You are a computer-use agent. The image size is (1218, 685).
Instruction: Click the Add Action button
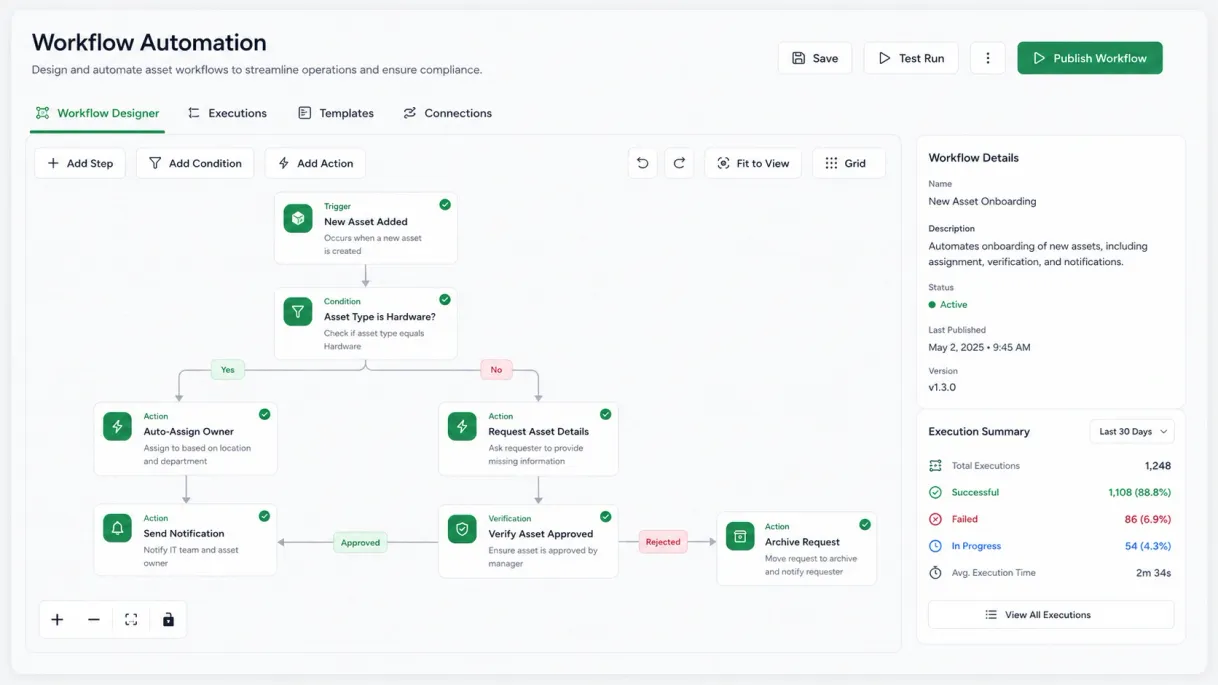point(315,163)
